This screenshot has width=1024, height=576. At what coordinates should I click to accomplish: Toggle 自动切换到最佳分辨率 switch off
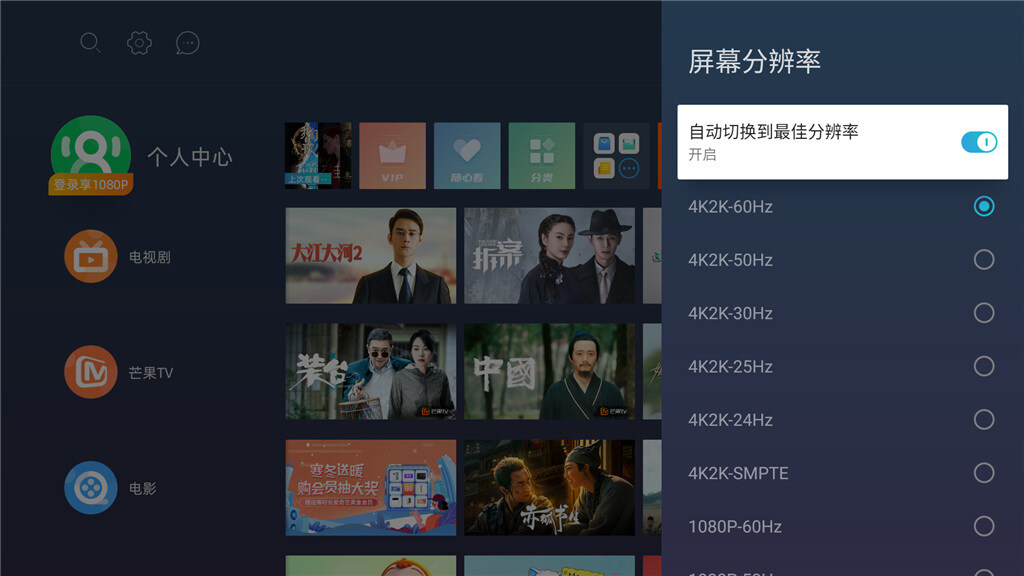pyautogui.click(x=978, y=142)
